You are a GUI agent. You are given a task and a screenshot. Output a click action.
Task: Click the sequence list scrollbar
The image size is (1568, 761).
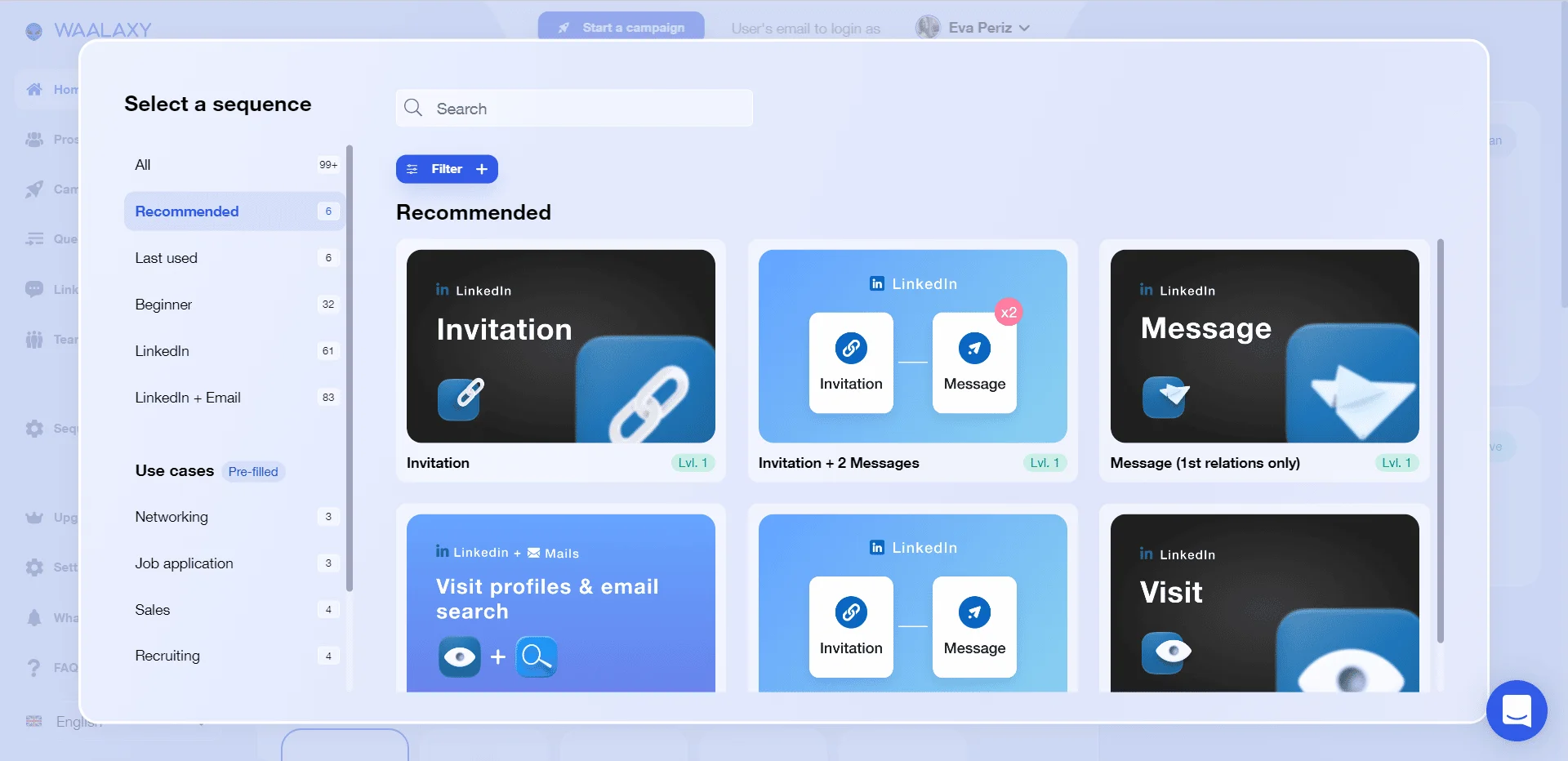coord(1441,441)
